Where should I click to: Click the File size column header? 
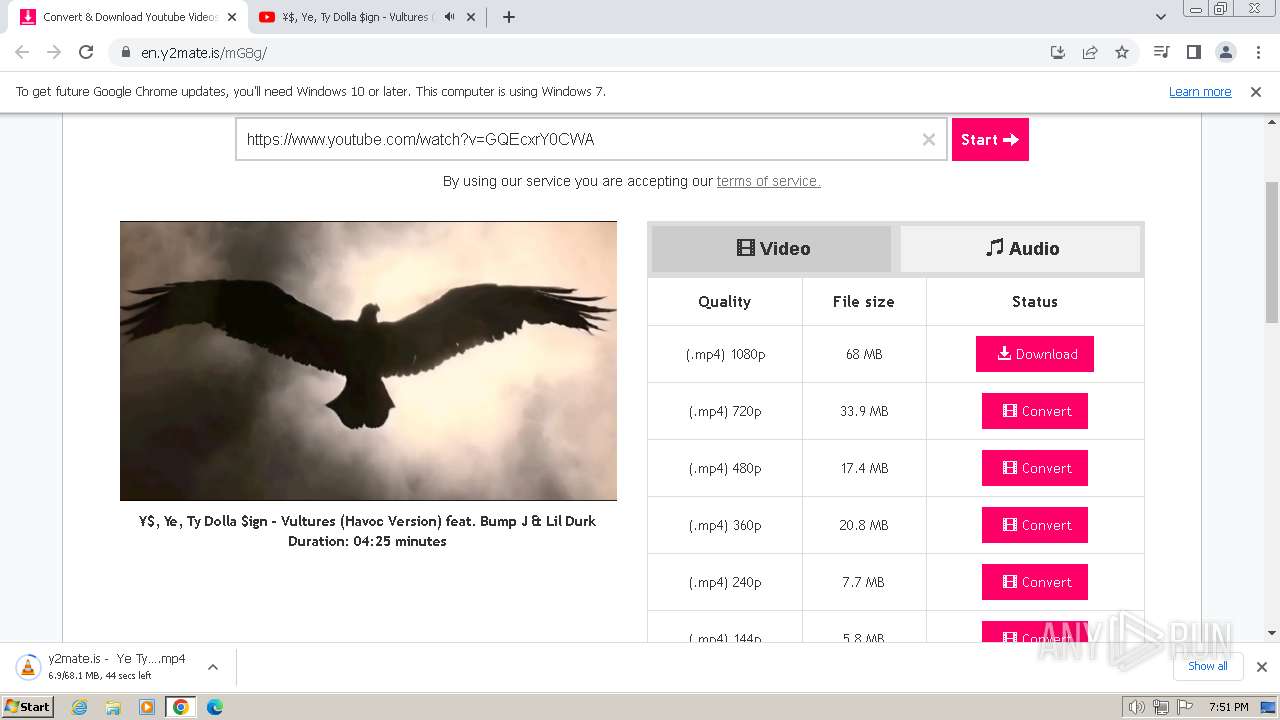(x=864, y=302)
